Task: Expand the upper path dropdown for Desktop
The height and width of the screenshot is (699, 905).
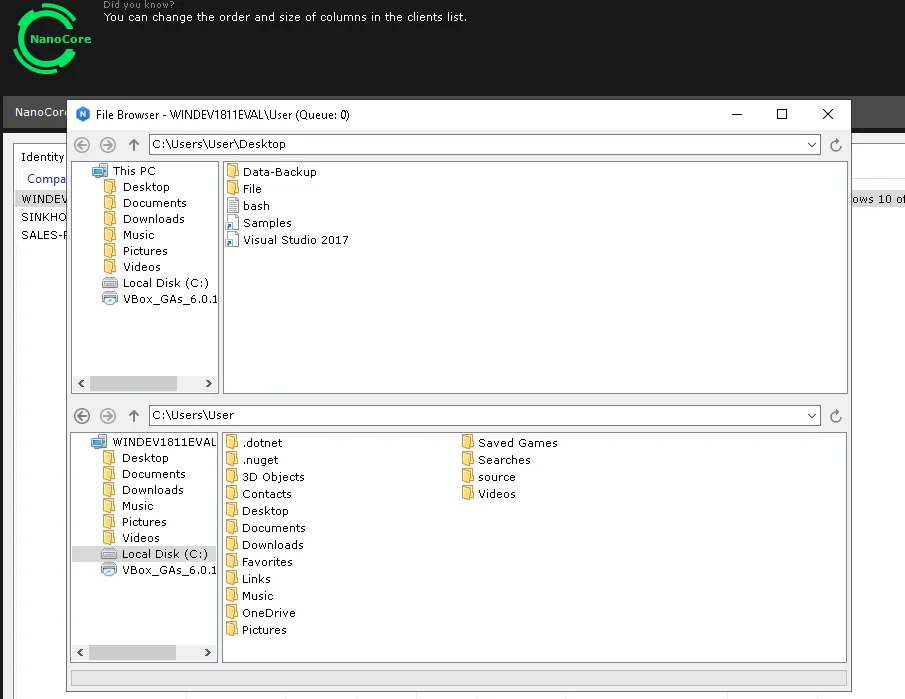Action: click(x=811, y=144)
